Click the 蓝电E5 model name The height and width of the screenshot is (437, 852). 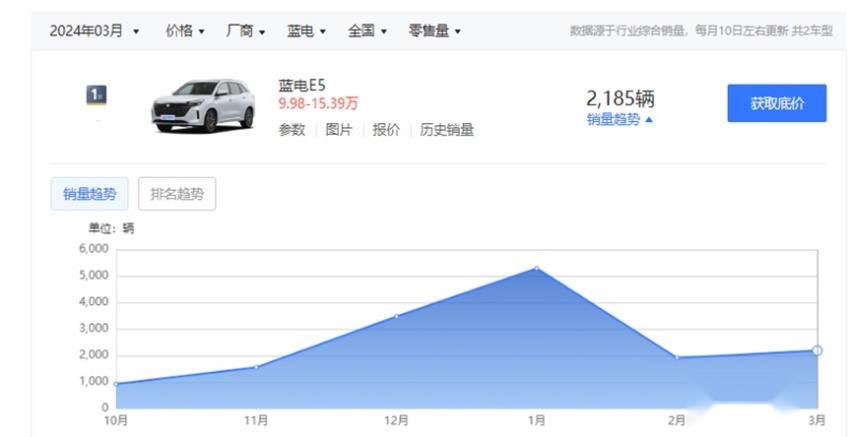(302, 86)
